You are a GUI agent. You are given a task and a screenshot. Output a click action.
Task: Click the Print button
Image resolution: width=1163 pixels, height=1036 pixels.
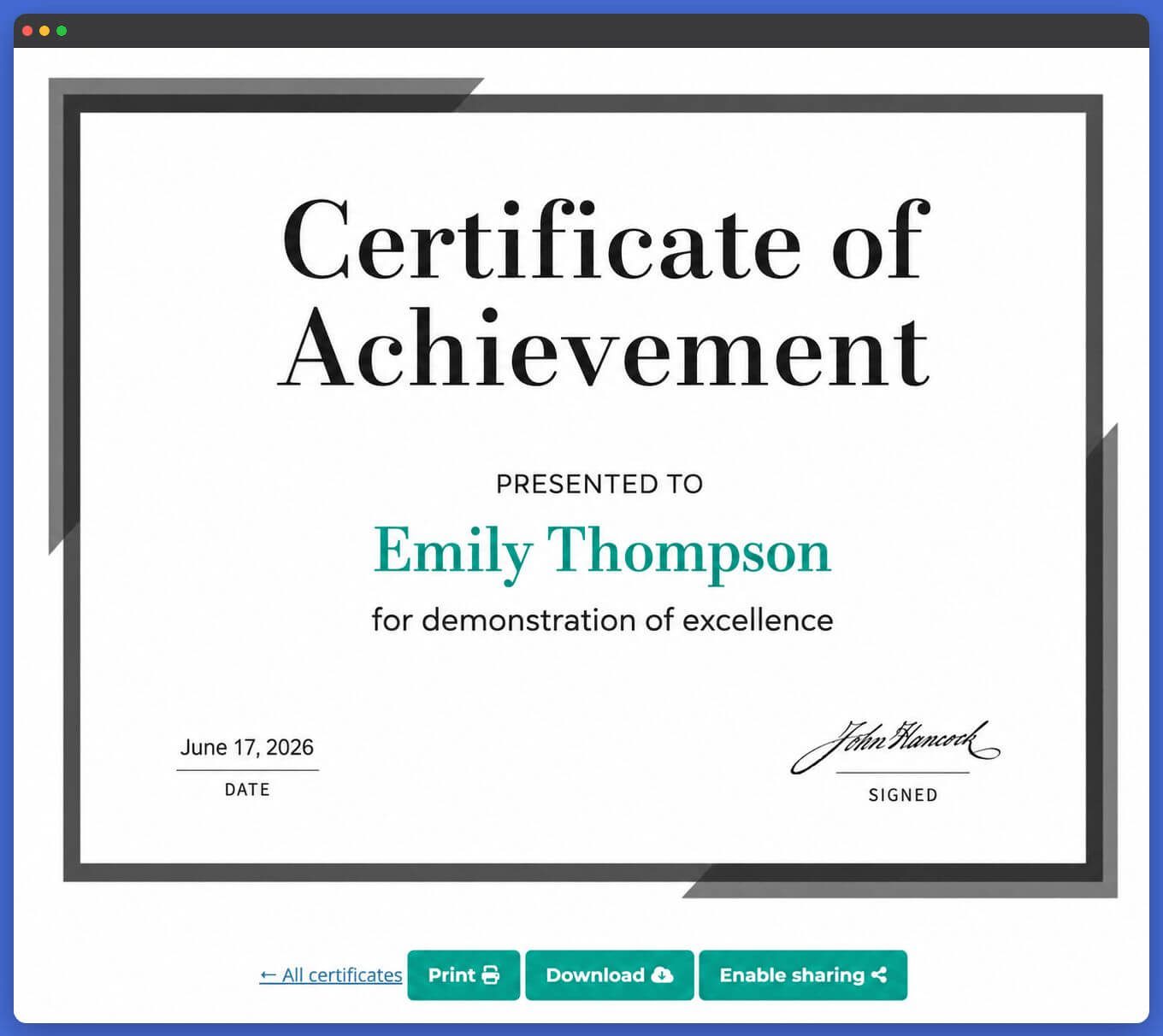(x=463, y=975)
